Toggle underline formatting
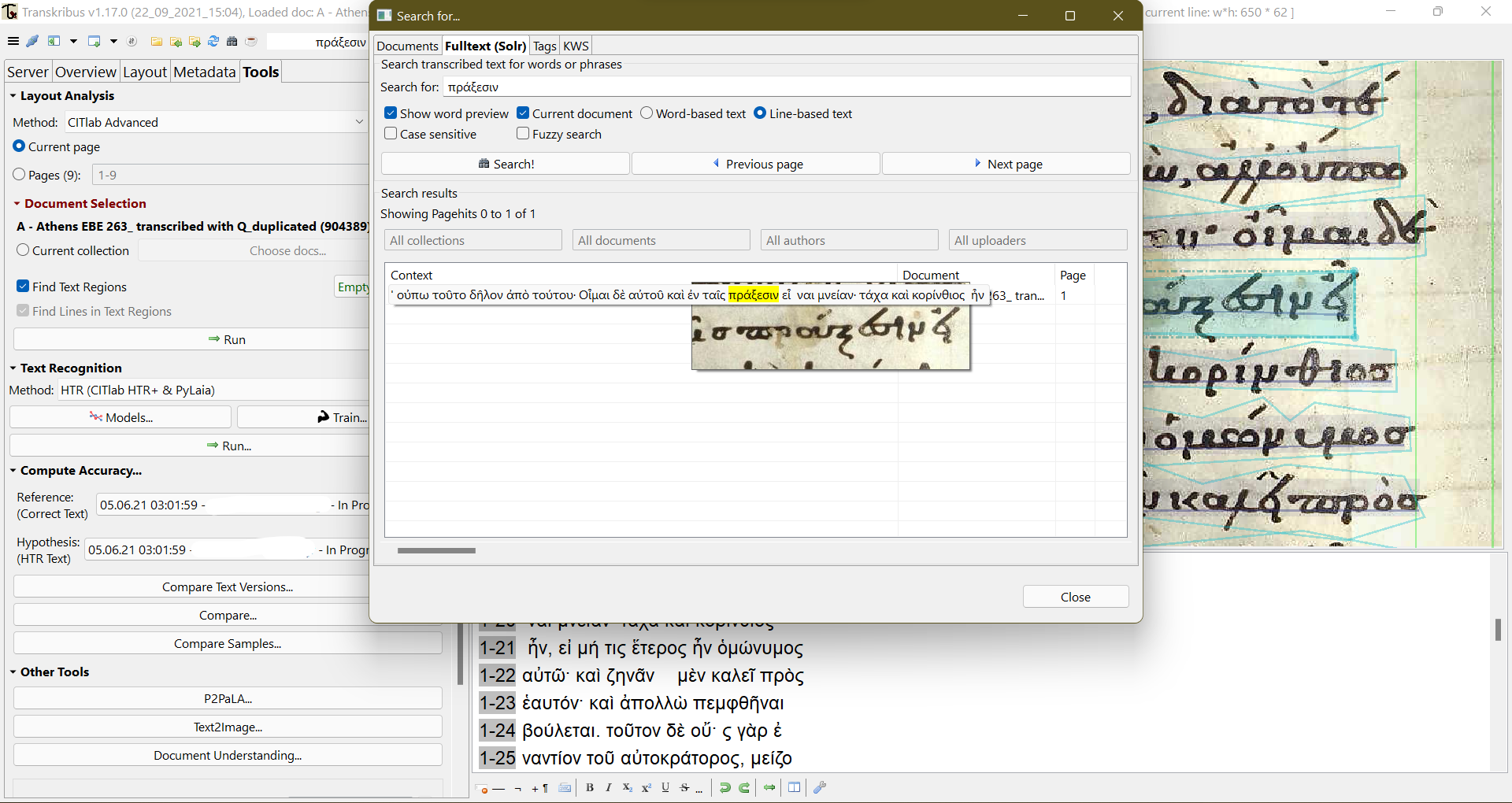 (665, 788)
